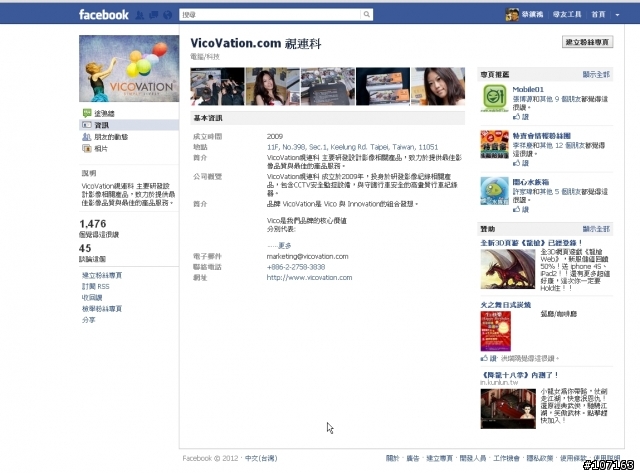Click the 建立粉絲專頁 button at top right
Viewport: 640px width, 473px height.
pyautogui.click(x=587, y=42)
